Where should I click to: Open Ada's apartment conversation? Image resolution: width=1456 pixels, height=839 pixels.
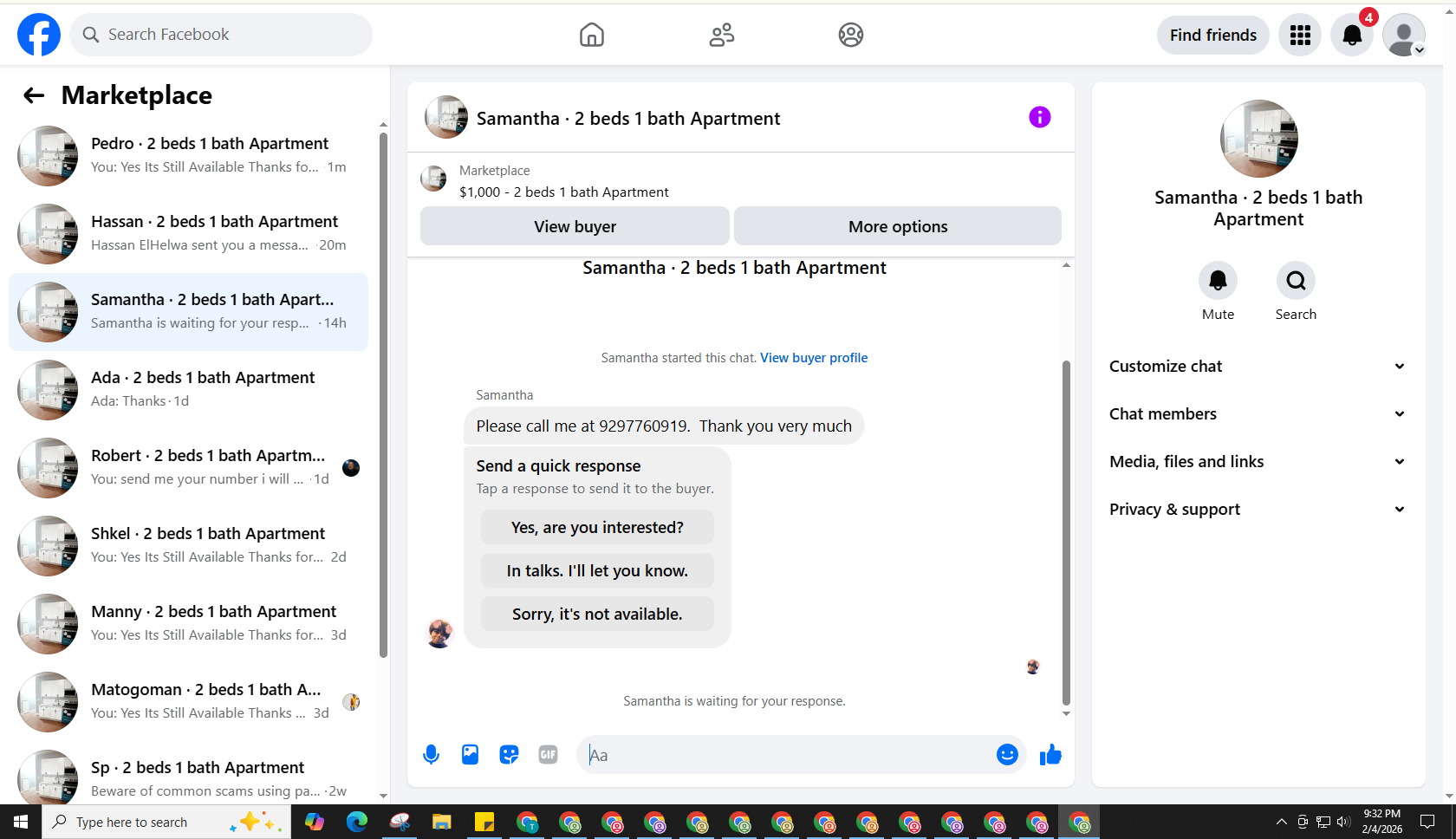188,390
